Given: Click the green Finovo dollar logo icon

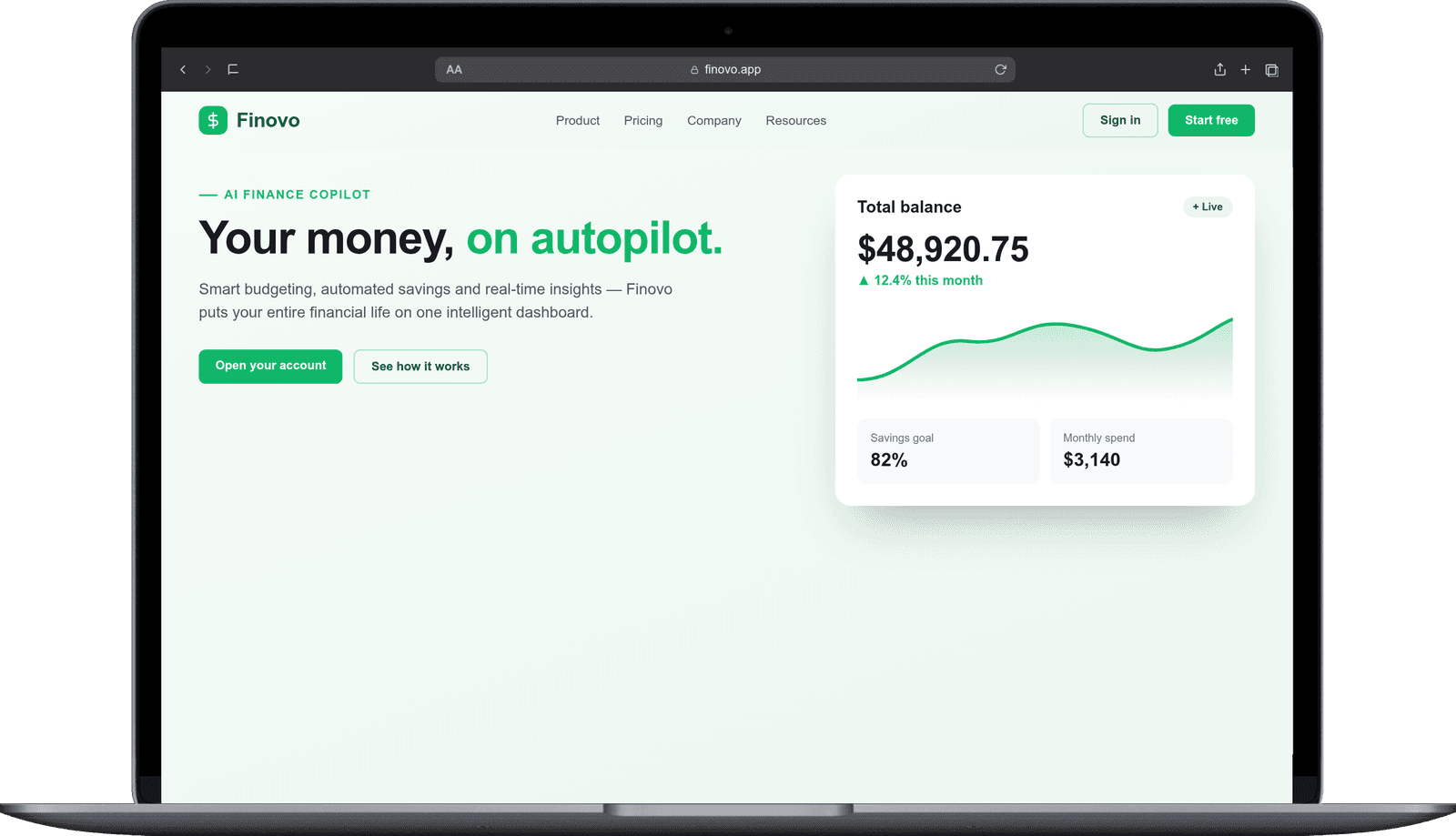Looking at the screenshot, I should (213, 120).
